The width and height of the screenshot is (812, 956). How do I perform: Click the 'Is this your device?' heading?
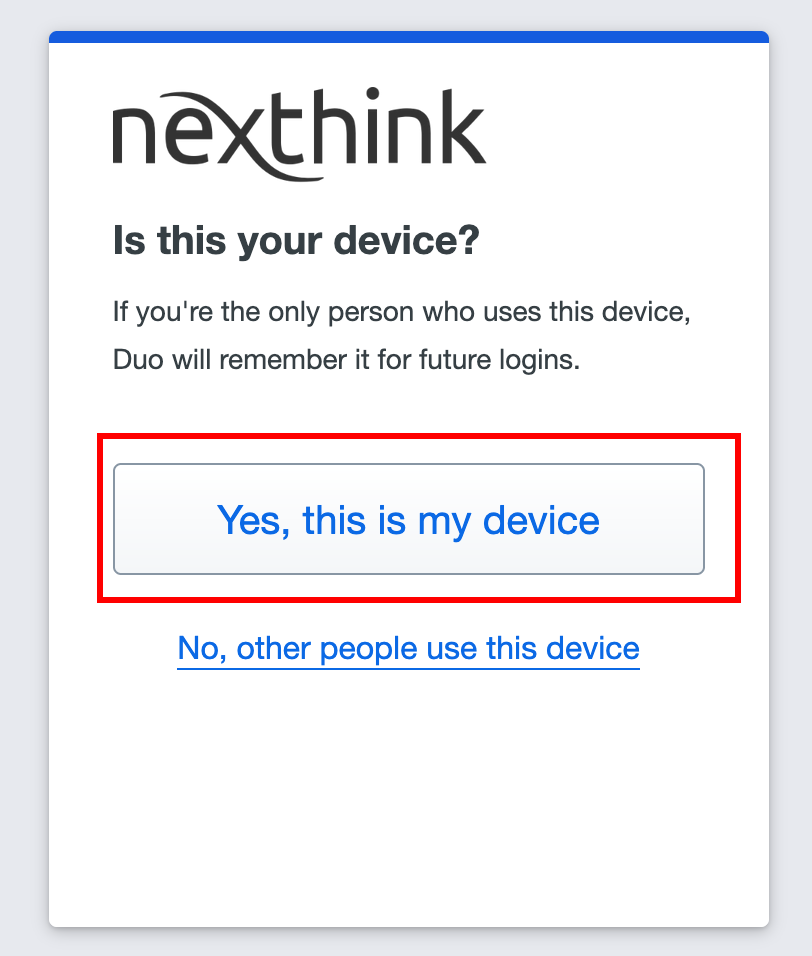point(296,241)
